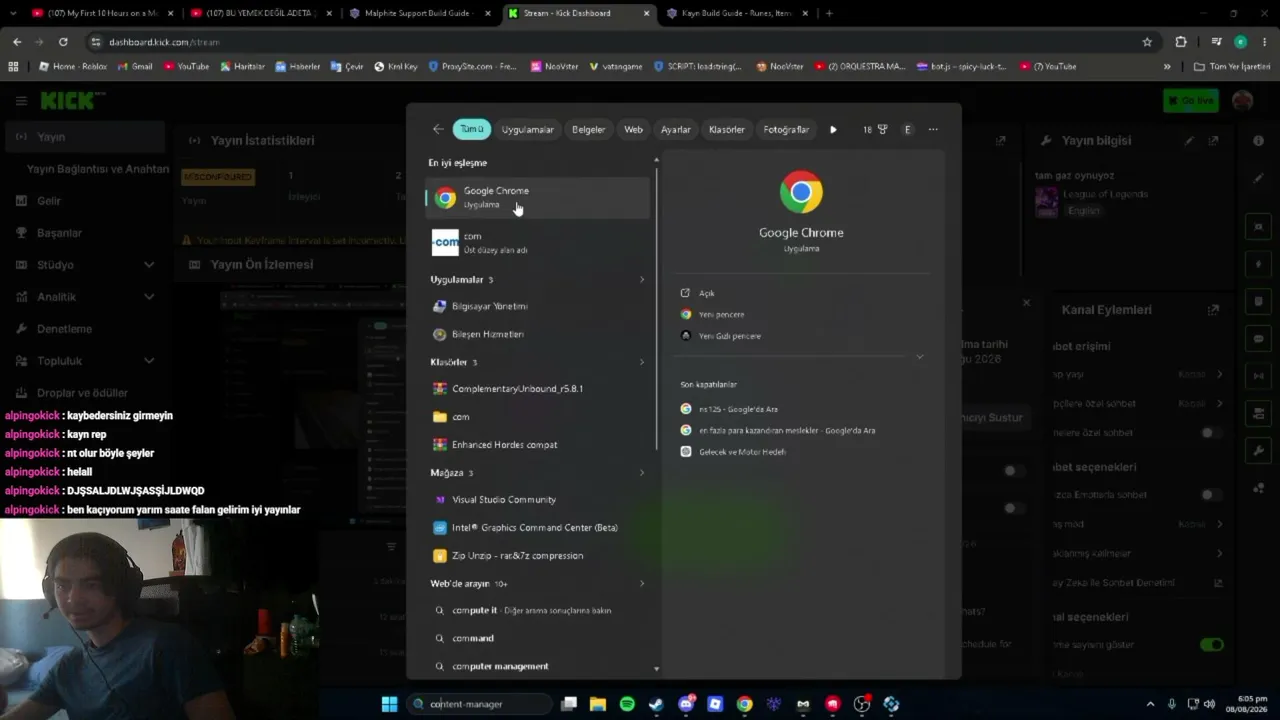Open Discord from the taskbar
The image size is (1280, 720).
coord(686,704)
